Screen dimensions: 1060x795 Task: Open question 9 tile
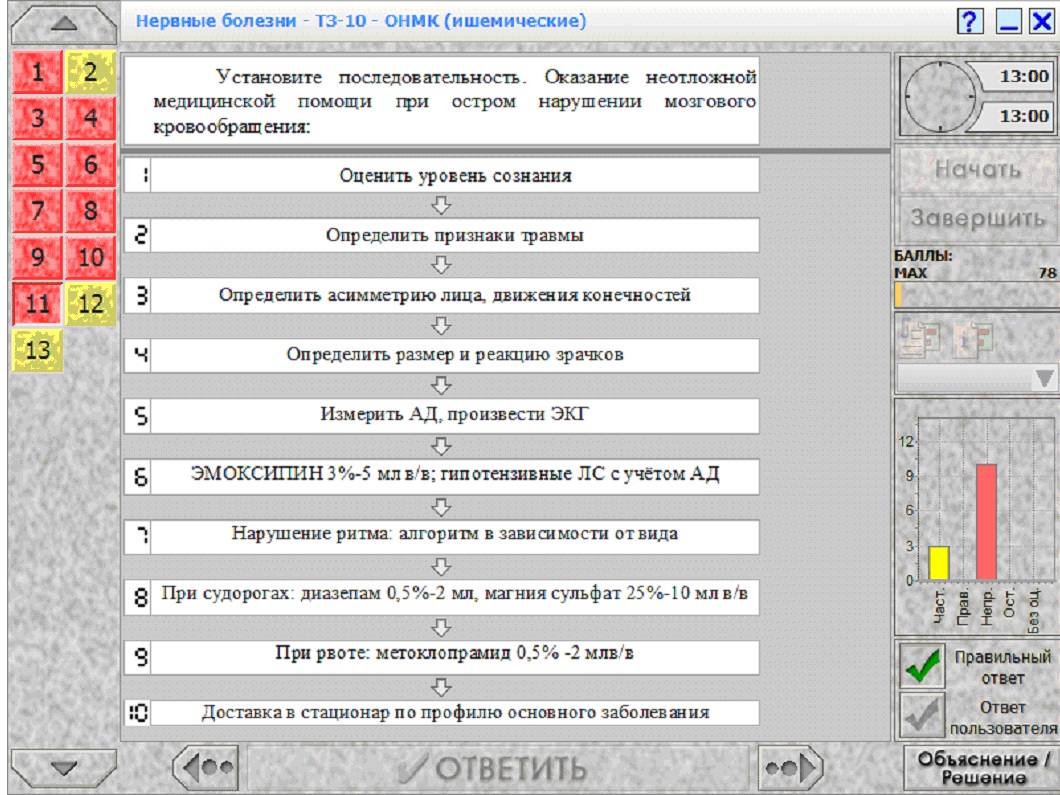pos(38,258)
